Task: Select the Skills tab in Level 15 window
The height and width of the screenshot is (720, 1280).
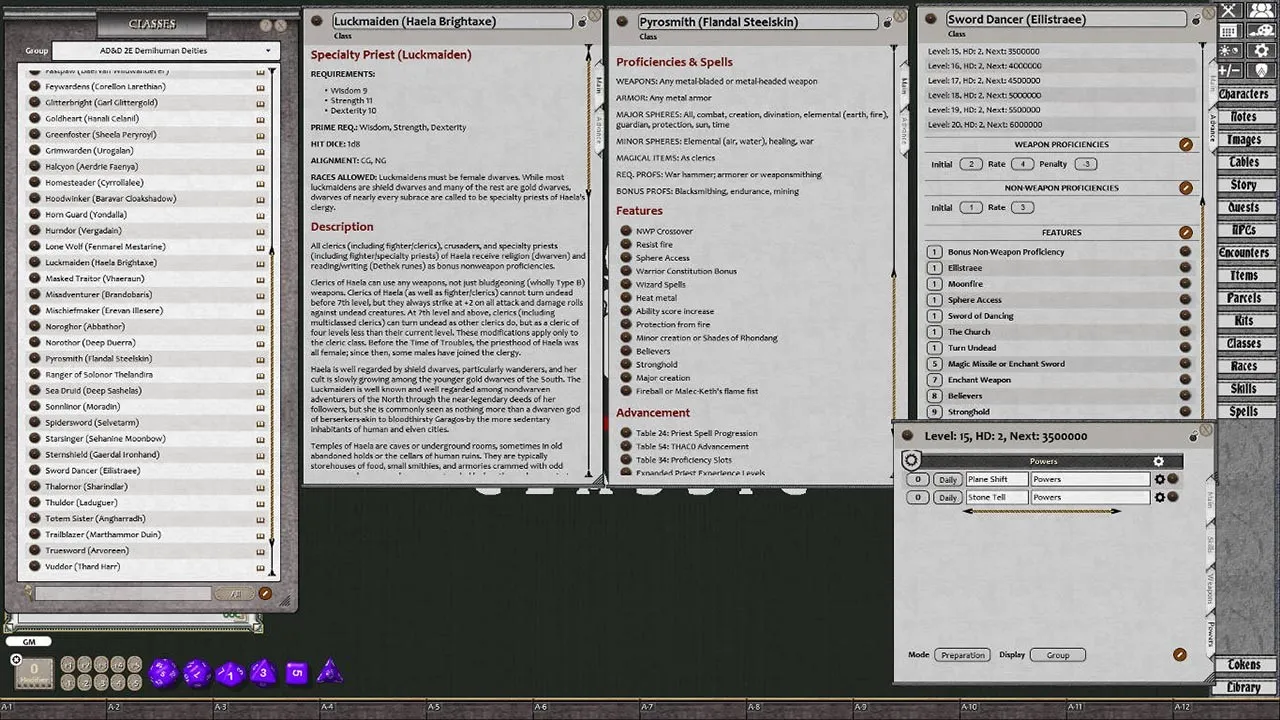Action: pyautogui.click(x=1210, y=545)
